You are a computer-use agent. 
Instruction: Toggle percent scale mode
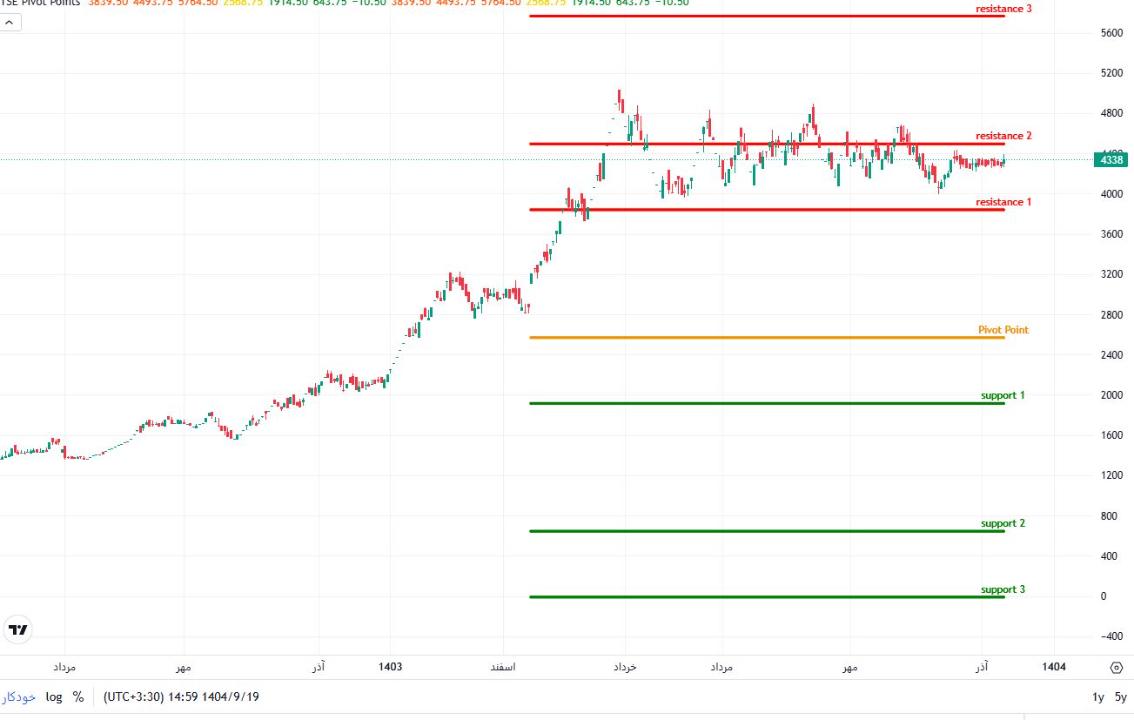pyautogui.click(x=78, y=696)
